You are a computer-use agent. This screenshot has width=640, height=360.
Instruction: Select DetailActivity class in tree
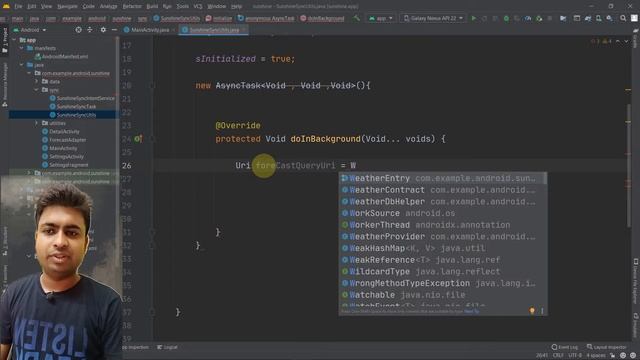[x=61, y=131]
